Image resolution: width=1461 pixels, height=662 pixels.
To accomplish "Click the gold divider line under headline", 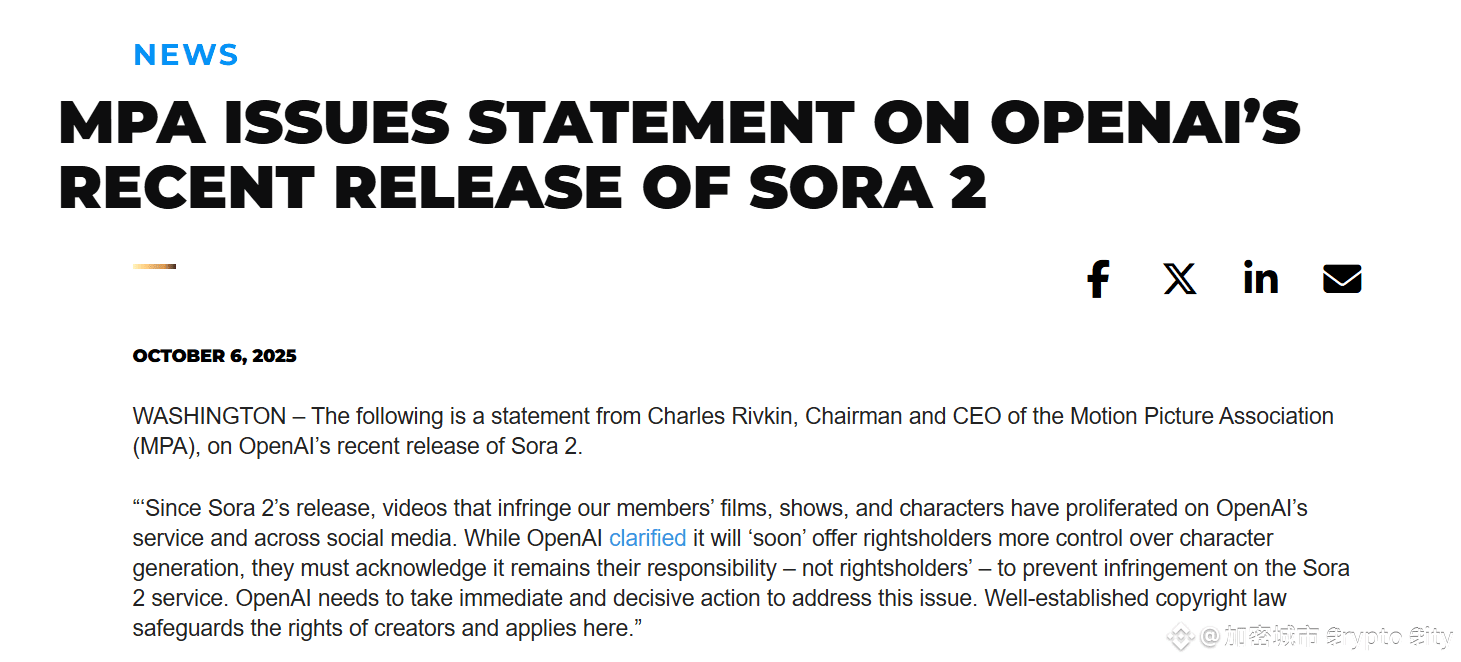I will point(154,266).
